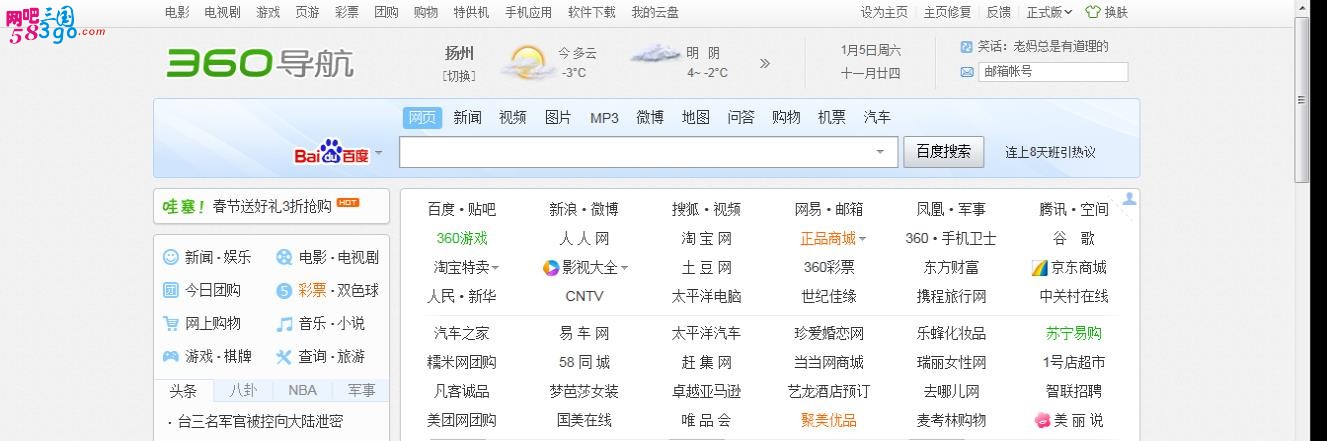Open 我的云盘 in the top menu
The image size is (1327, 441).
coord(655,12)
